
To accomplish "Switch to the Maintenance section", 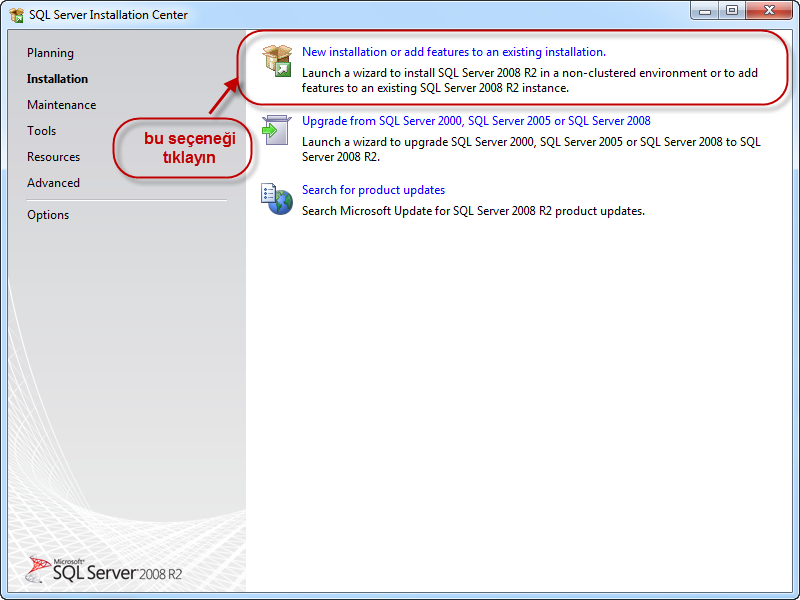I will pyautogui.click(x=61, y=105).
